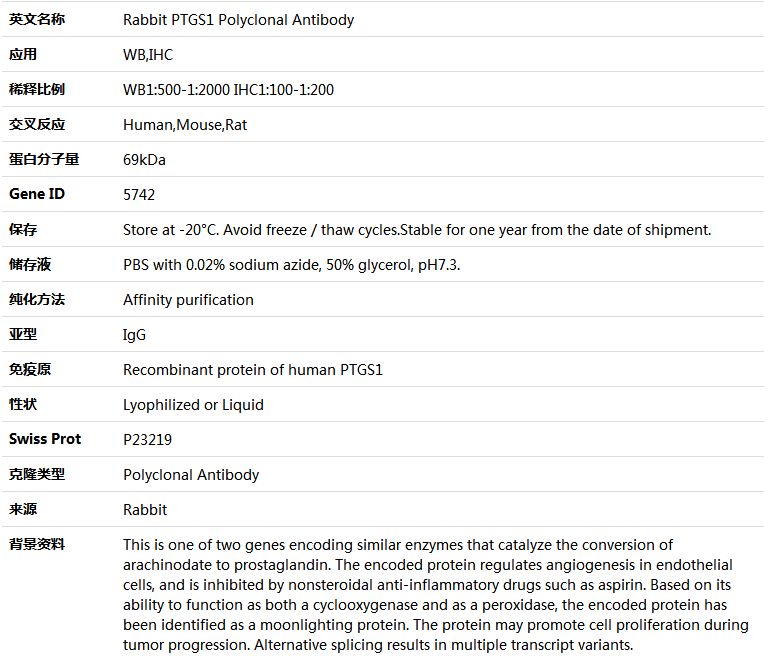769x663 pixels.
Task: Click Recombinant protein of human PTGS1
Action: [253, 370]
